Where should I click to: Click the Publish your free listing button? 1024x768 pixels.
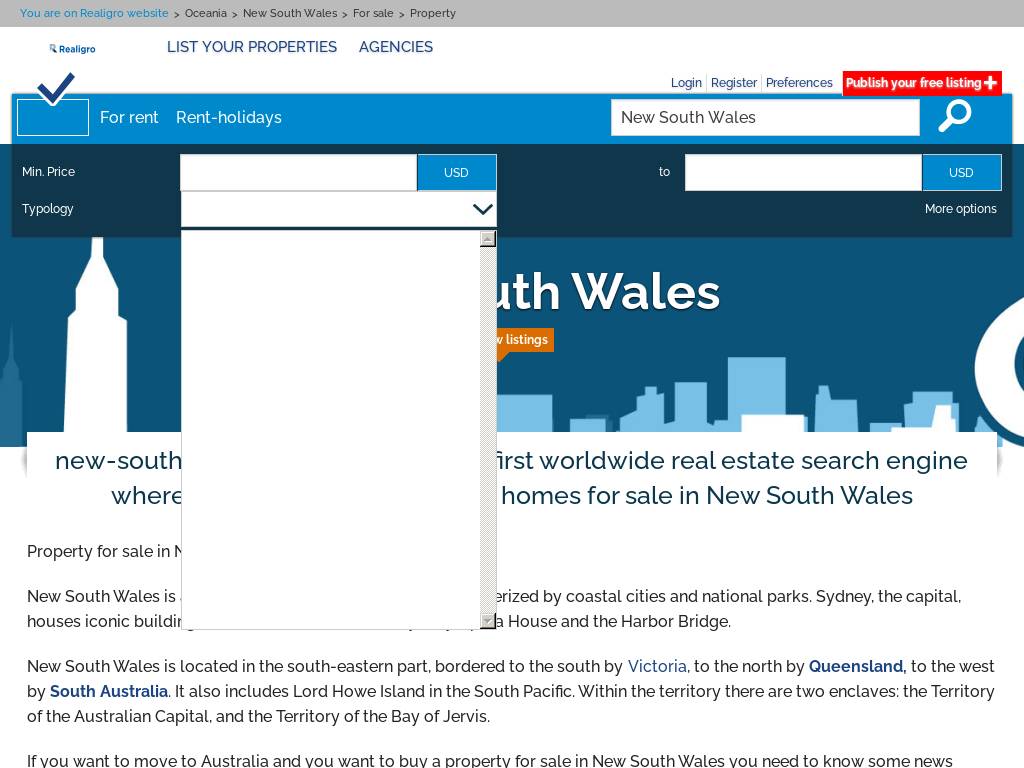(x=921, y=83)
